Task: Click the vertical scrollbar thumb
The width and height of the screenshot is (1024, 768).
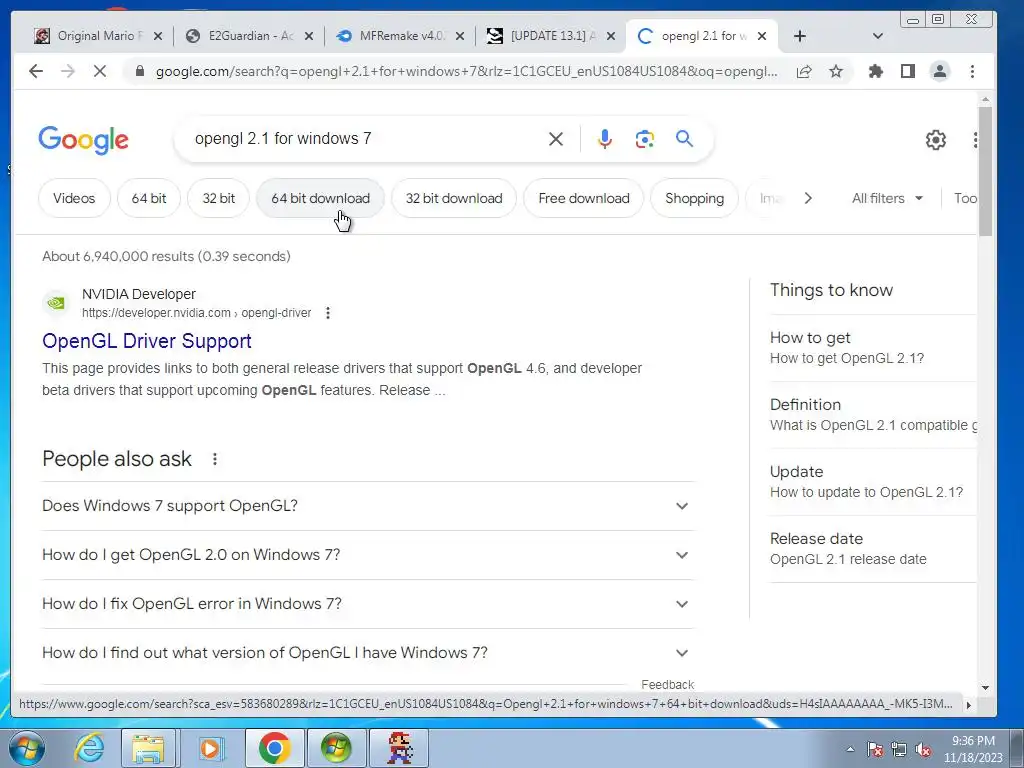Action: click(985, 171)
